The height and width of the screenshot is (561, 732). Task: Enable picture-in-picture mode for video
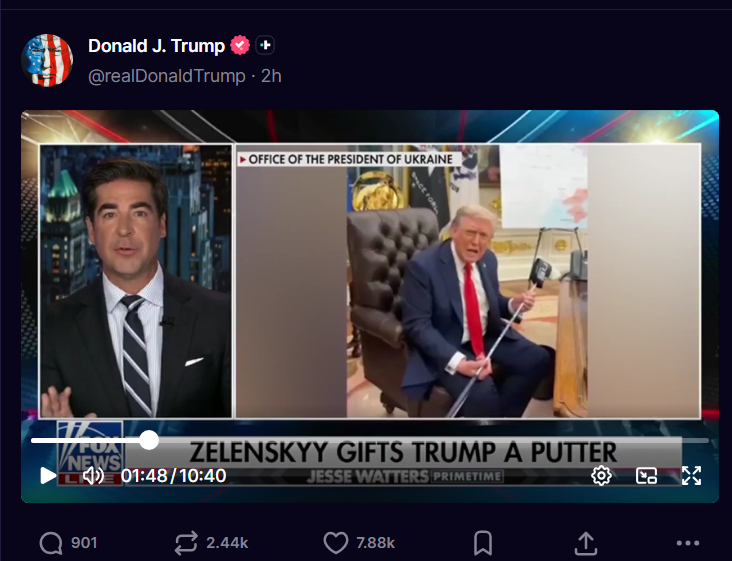click(x=647, y=476)
